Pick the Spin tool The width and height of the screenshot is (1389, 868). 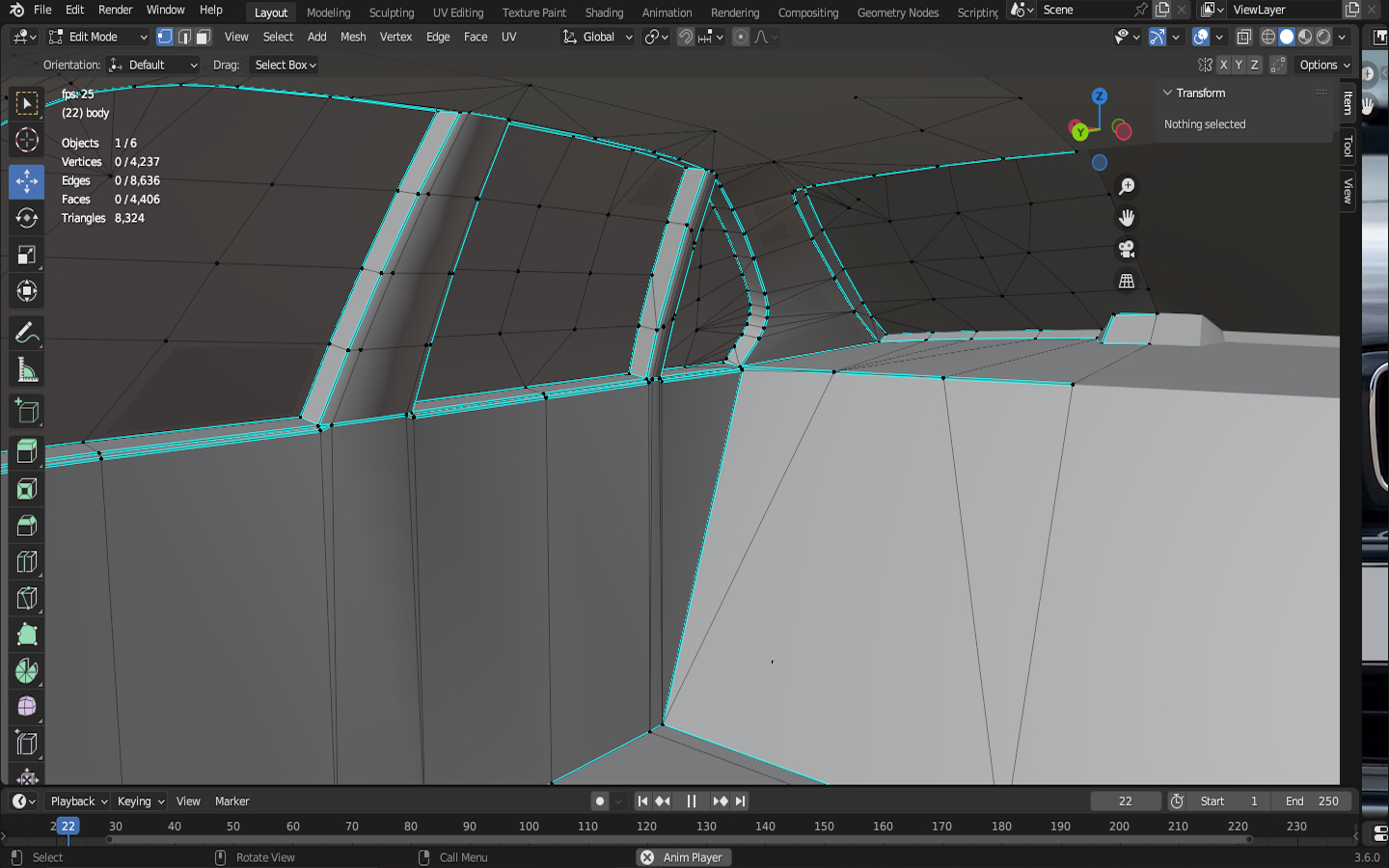(27, 672)
